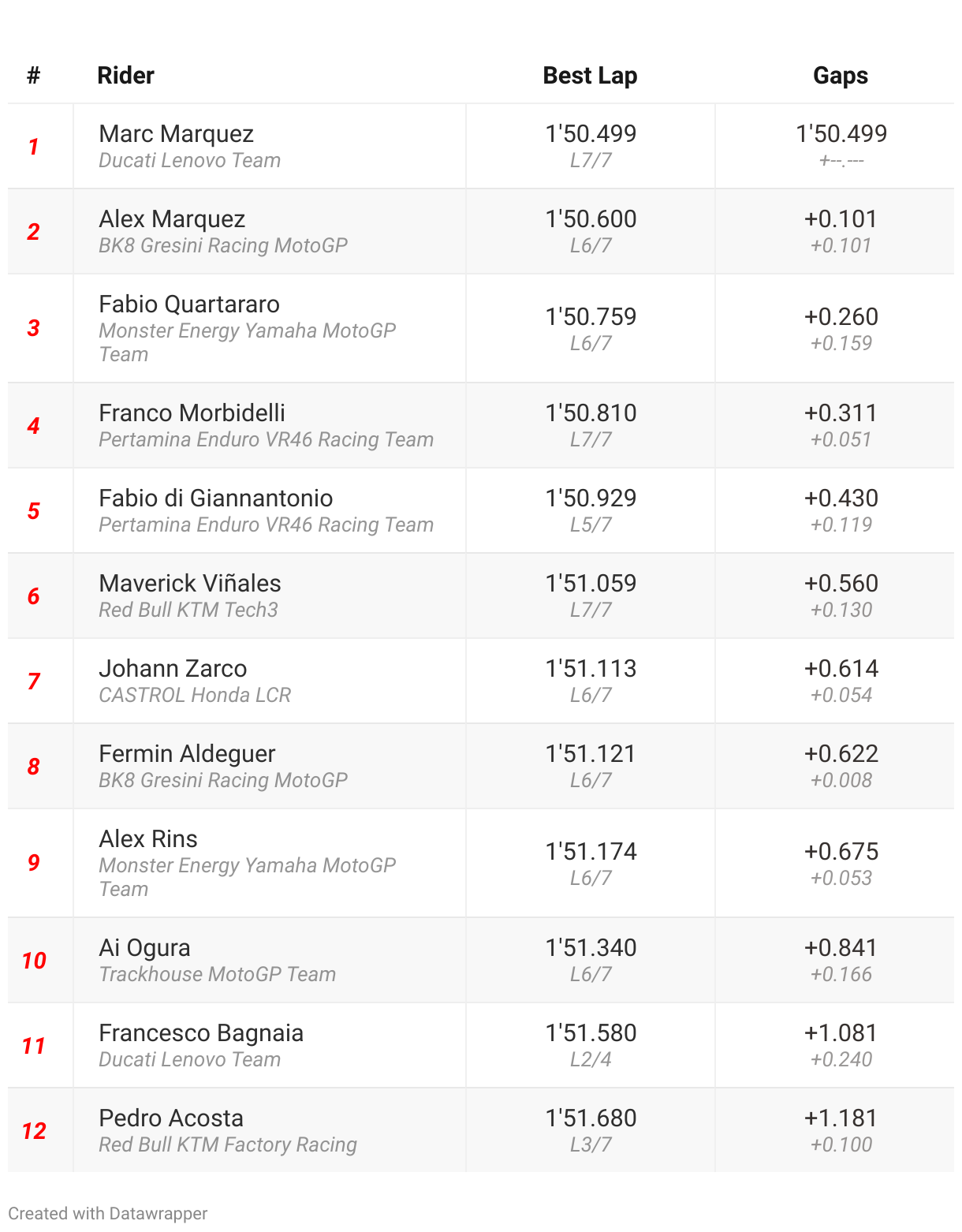The height and width of the screenshot is (1232, 962).
Task: Click Johann Zarco's name
Action: tap(173, 669)
